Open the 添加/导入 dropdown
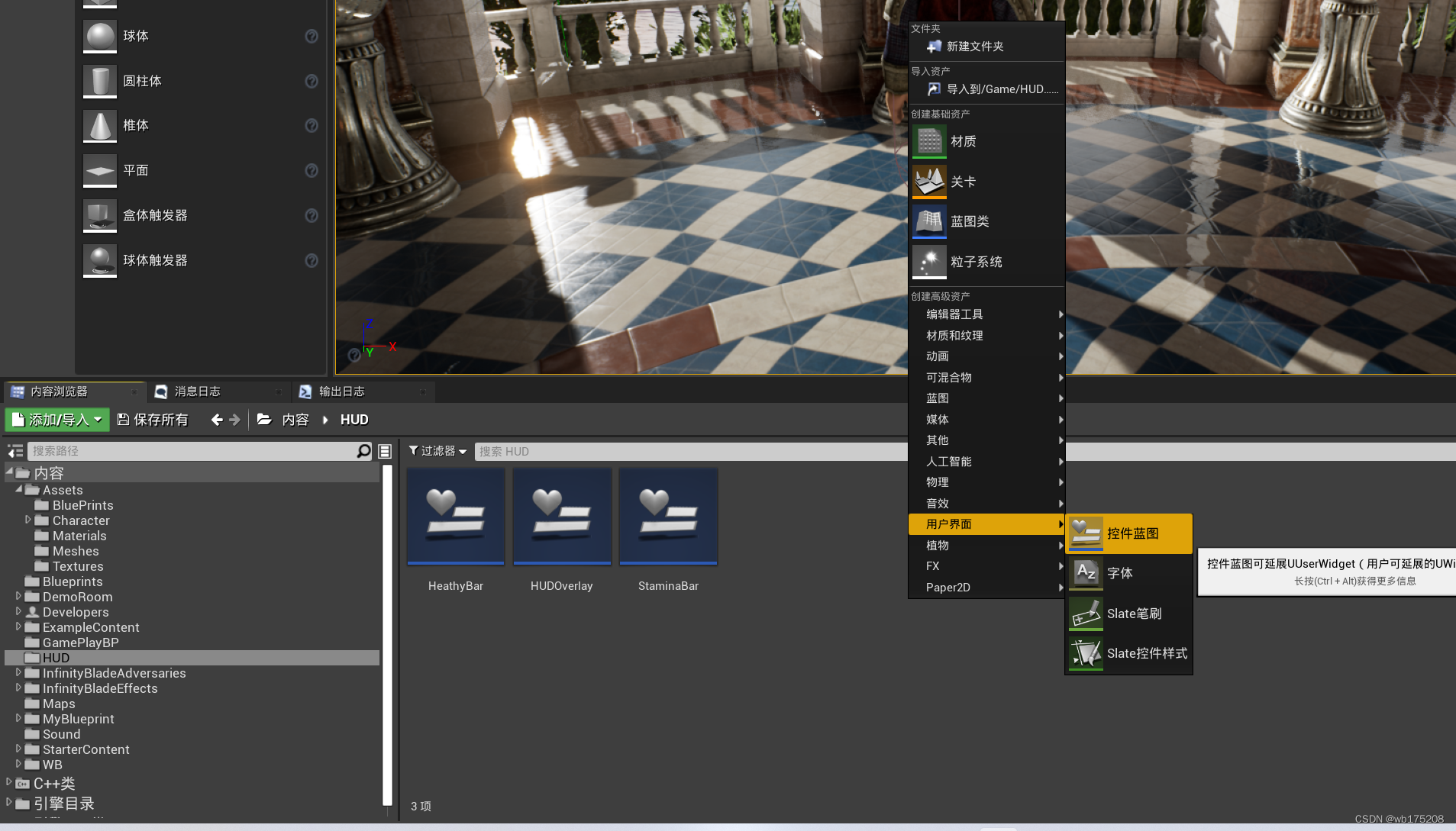1456x831 pixels. [56, 419]
